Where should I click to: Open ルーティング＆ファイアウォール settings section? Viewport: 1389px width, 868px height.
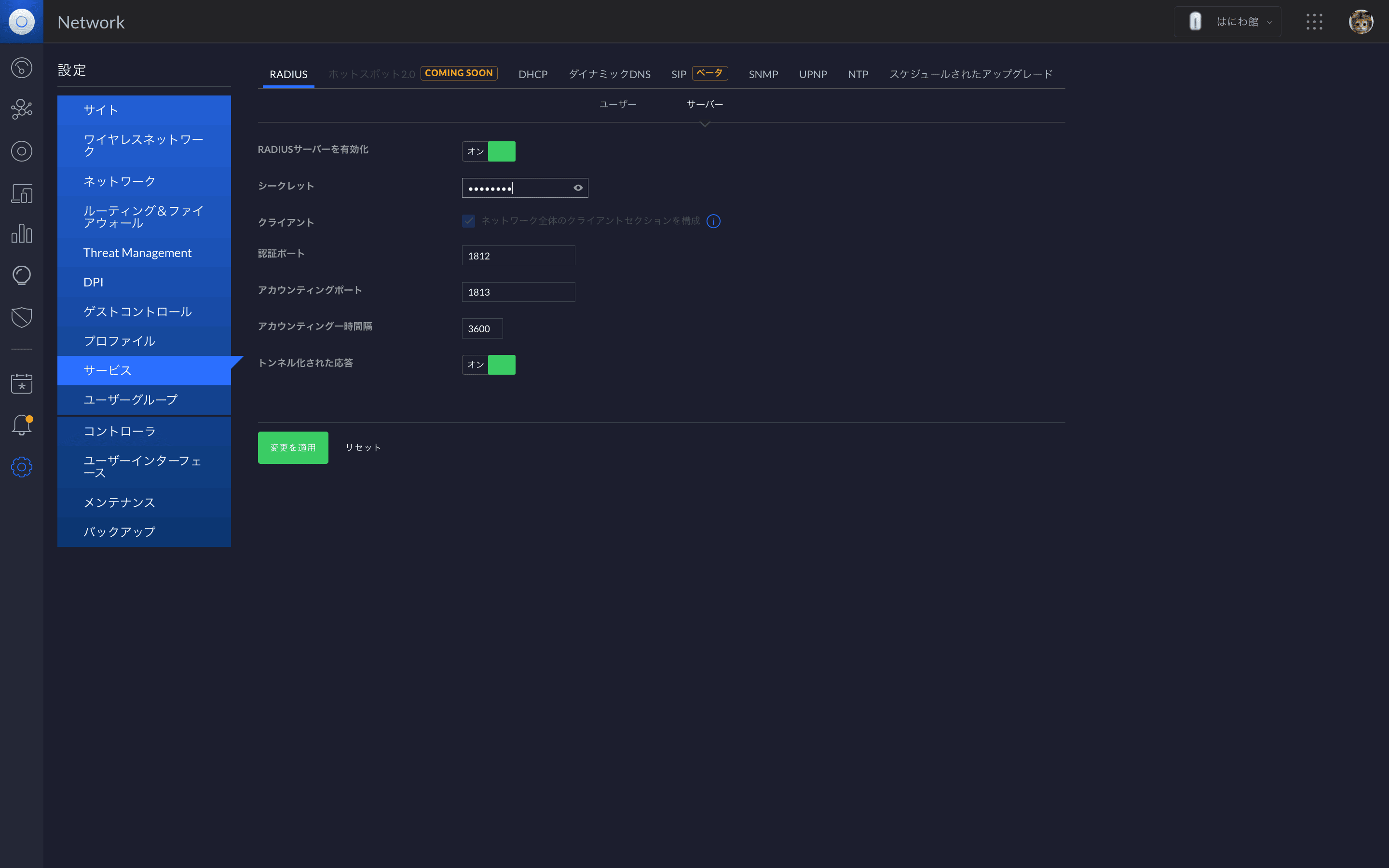click(x=144, y=217)
